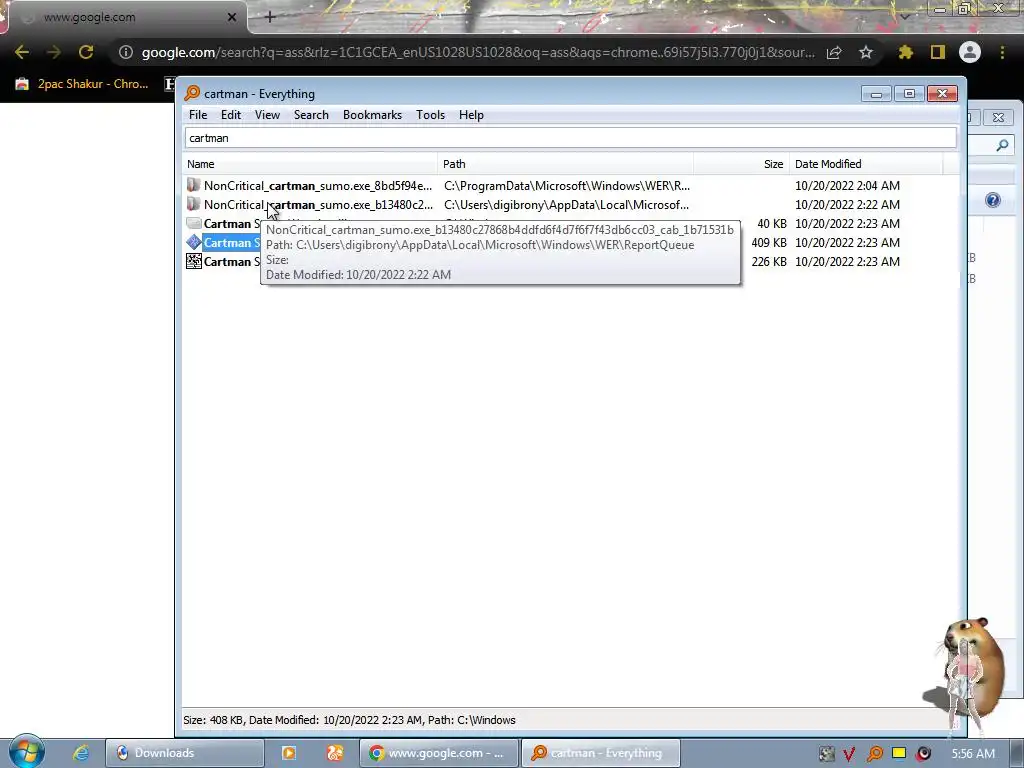Screen dimensions: 1024x768
Task: Click the 409 KB size cell
Action: pos(769,242)
